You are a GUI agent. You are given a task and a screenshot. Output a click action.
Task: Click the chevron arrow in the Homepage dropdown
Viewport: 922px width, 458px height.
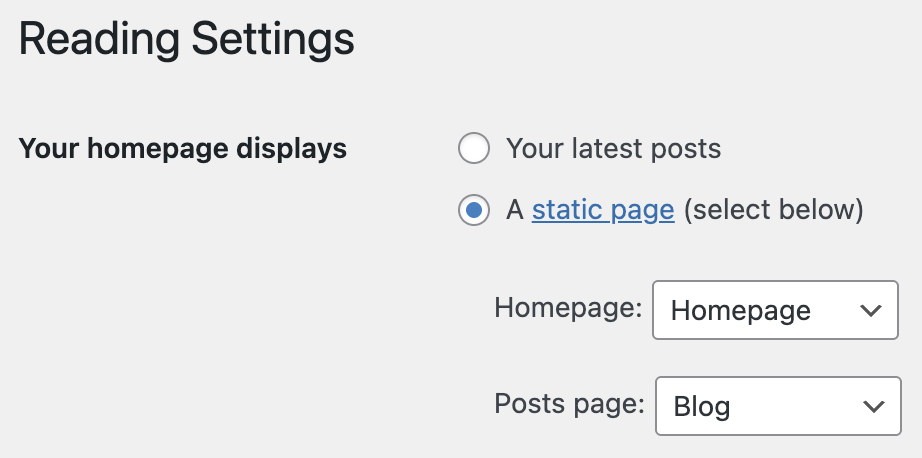[869, 310]
